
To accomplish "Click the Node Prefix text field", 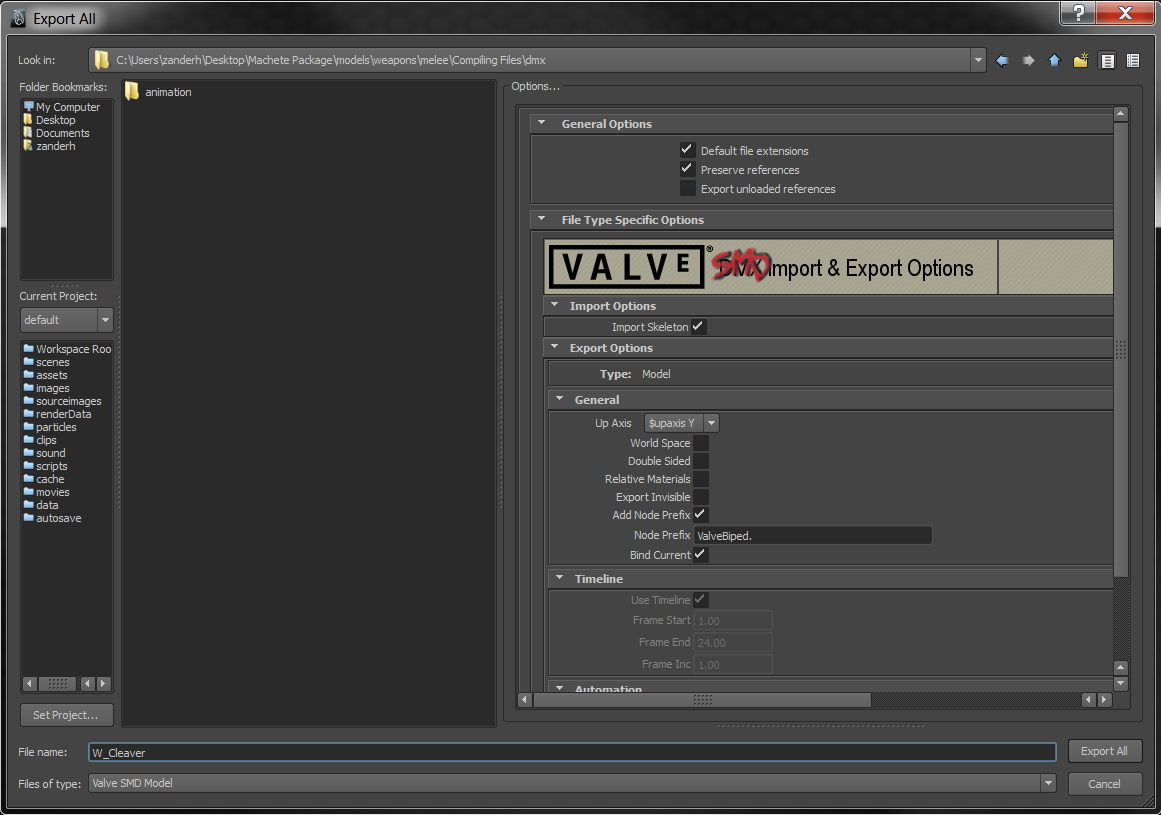I will point(812,535).
